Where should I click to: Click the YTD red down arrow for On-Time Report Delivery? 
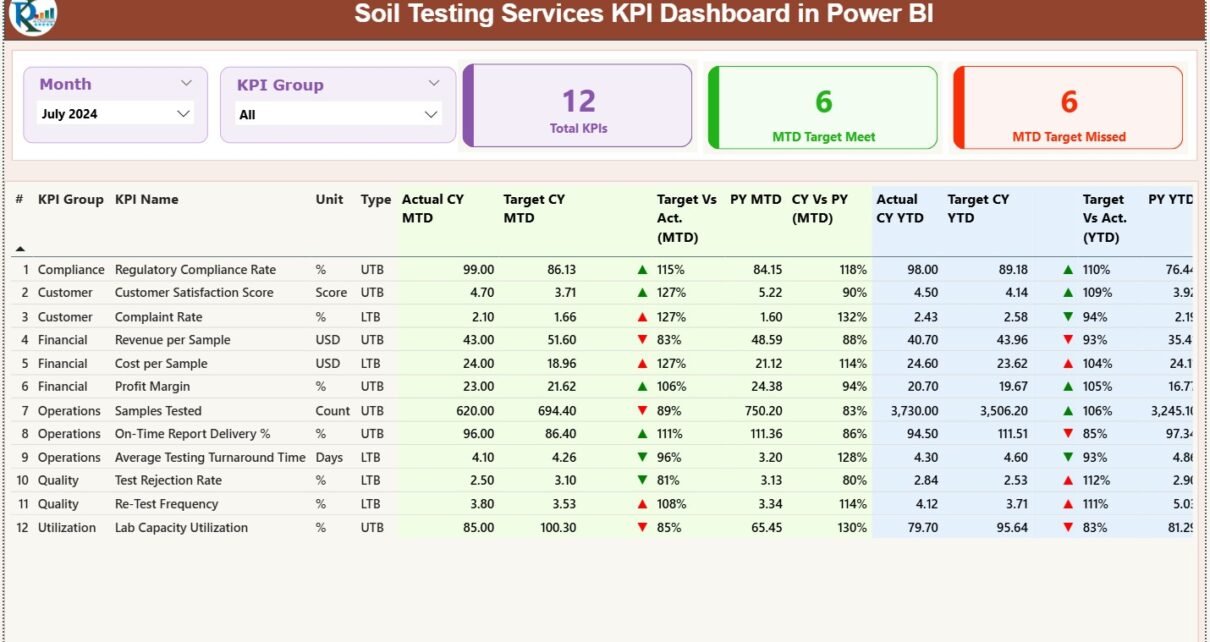[1068, 434]
